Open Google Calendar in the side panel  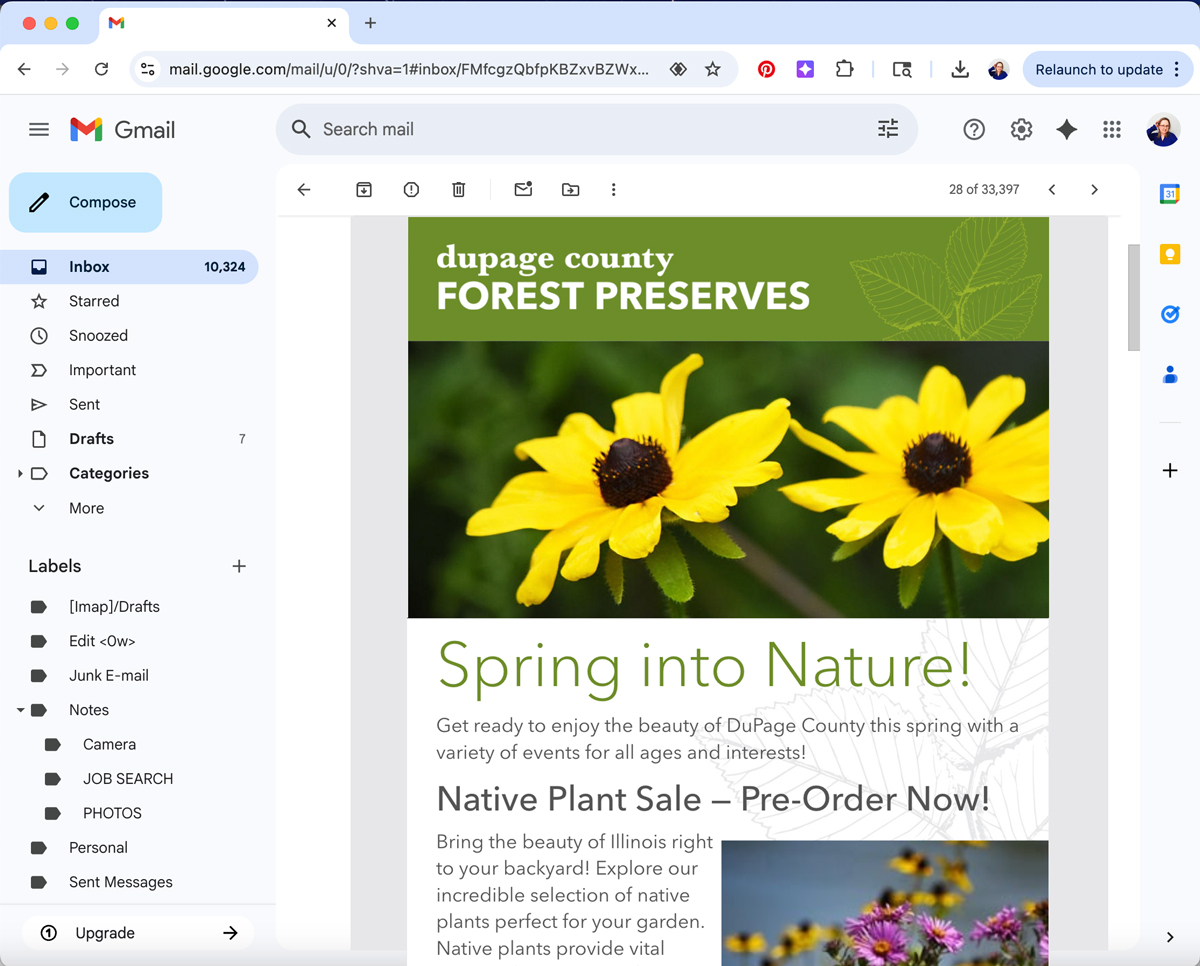(x=1169, y=194)
